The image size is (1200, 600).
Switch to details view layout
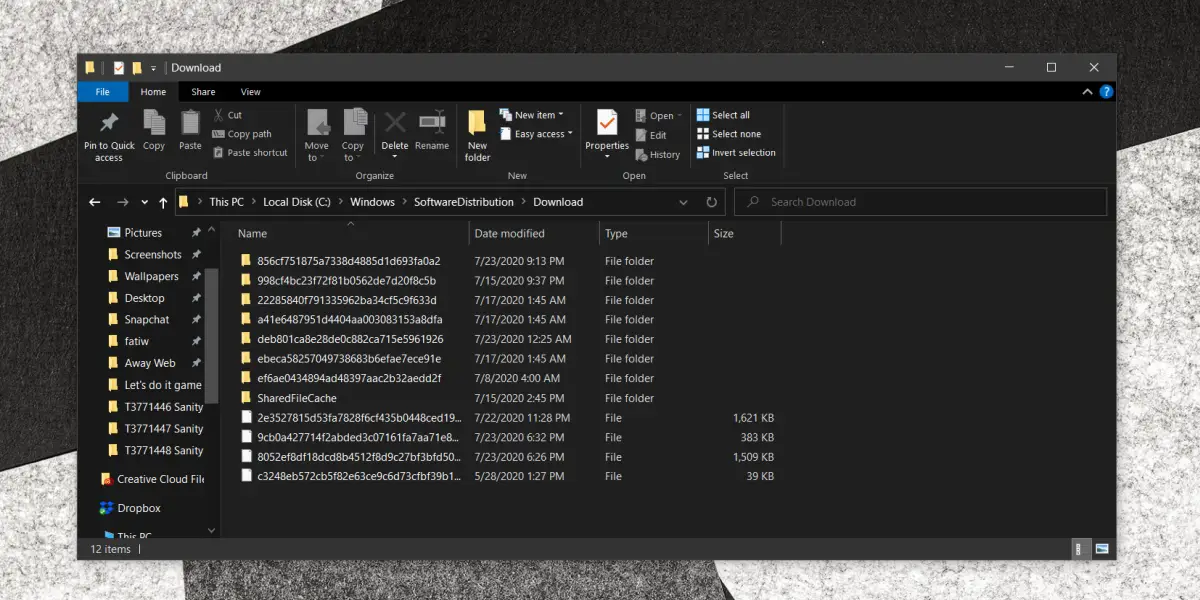[x=1082, y=549]
